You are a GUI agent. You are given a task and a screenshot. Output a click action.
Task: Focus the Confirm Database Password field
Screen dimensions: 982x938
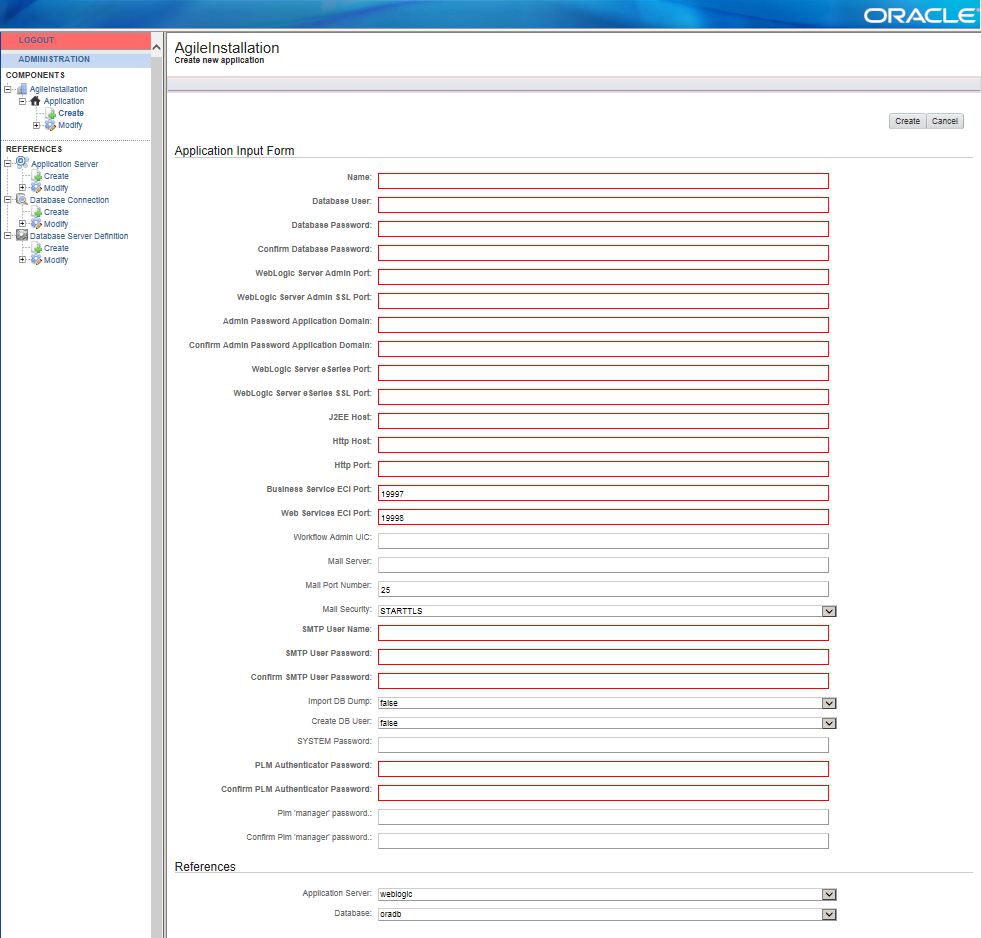point(603,253)
